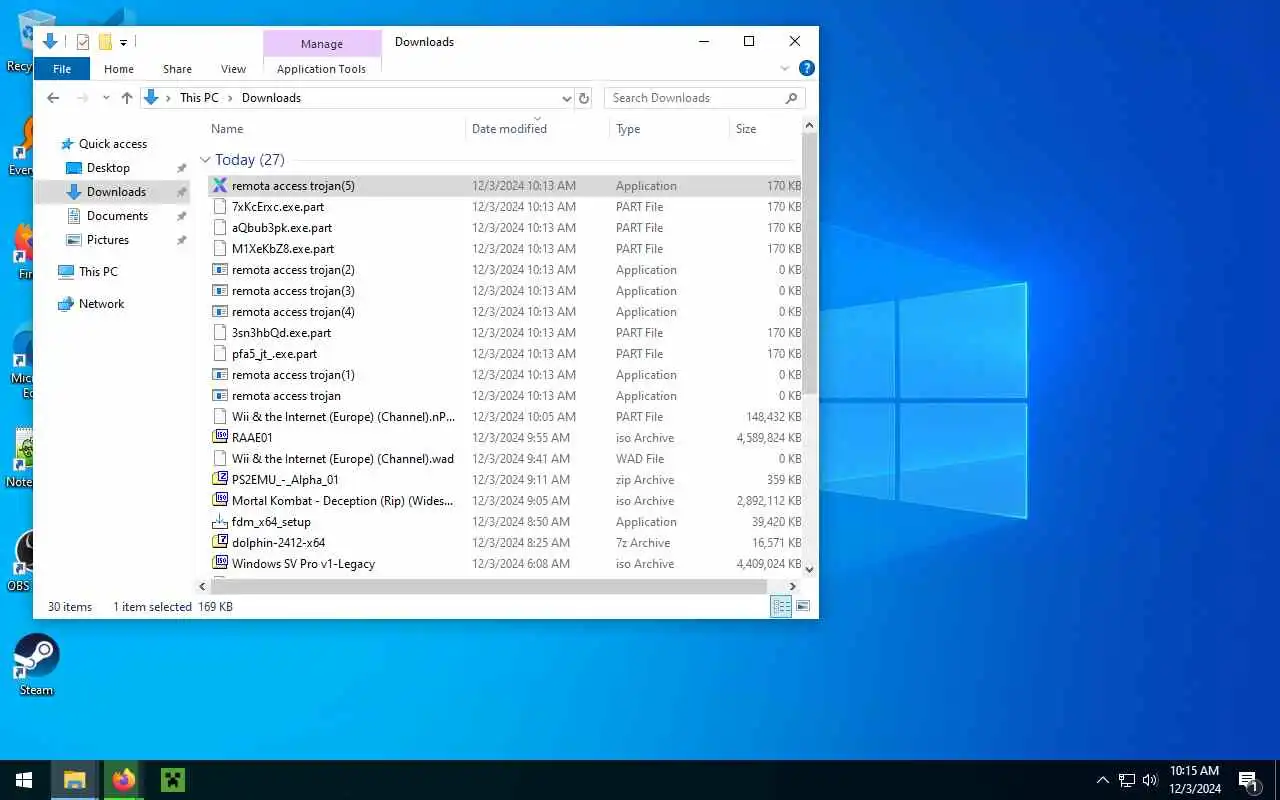Image resolution: width=1280 pixels, height=800 pixels.
Task: Select remota access trojan(4) icon
Action: [221, 312]
